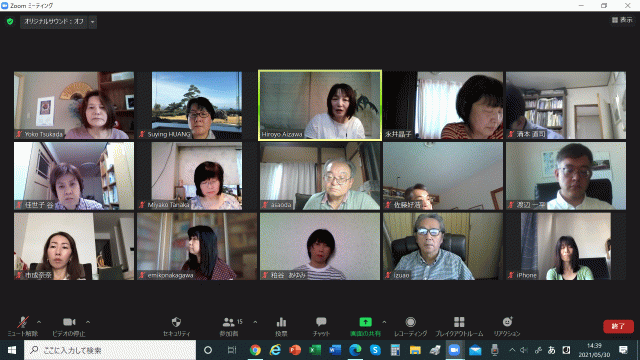Open the taskbar clock and date
This screenshot has height=360, width=640.
click(594, 350)
